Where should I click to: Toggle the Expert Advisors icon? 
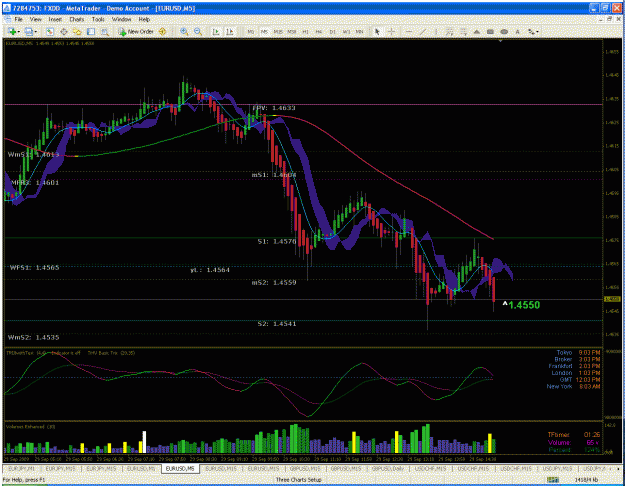coord(162,31)
